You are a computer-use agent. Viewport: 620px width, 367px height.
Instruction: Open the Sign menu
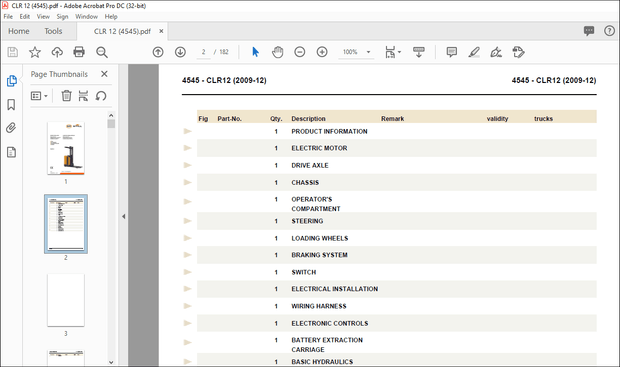pyautogui.click(x=62, y=17)
